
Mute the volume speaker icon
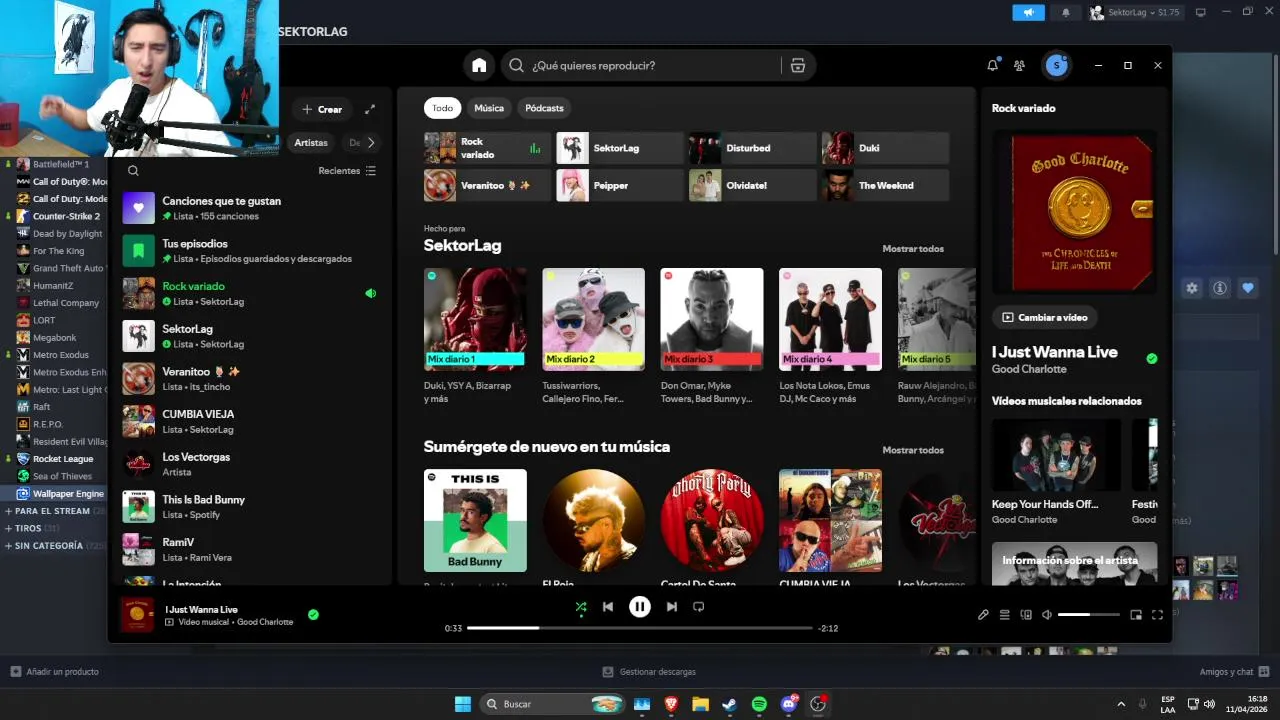click(1047, 615)
